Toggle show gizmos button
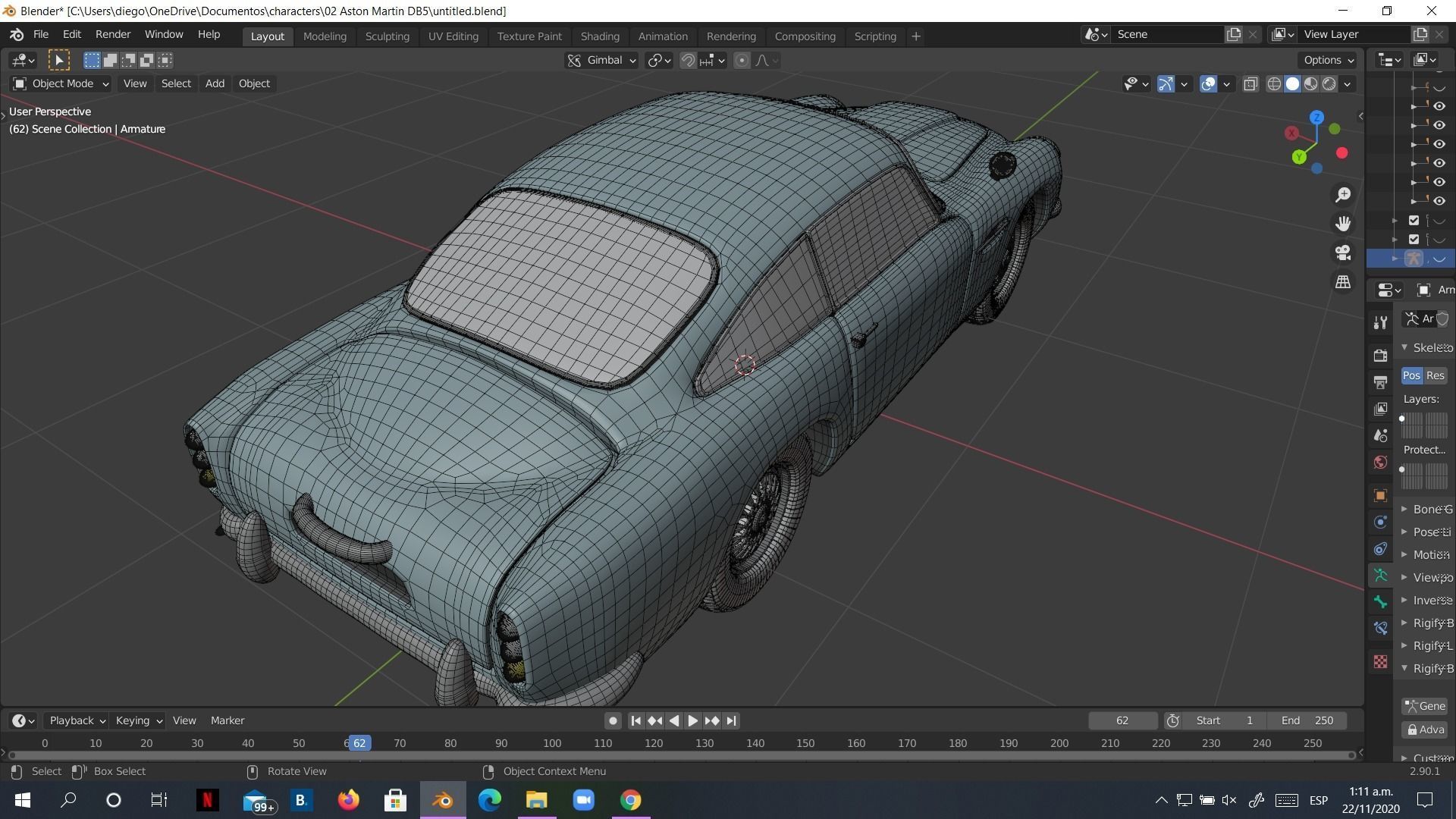The image size is (1456, 819). tap(1166, 83)
